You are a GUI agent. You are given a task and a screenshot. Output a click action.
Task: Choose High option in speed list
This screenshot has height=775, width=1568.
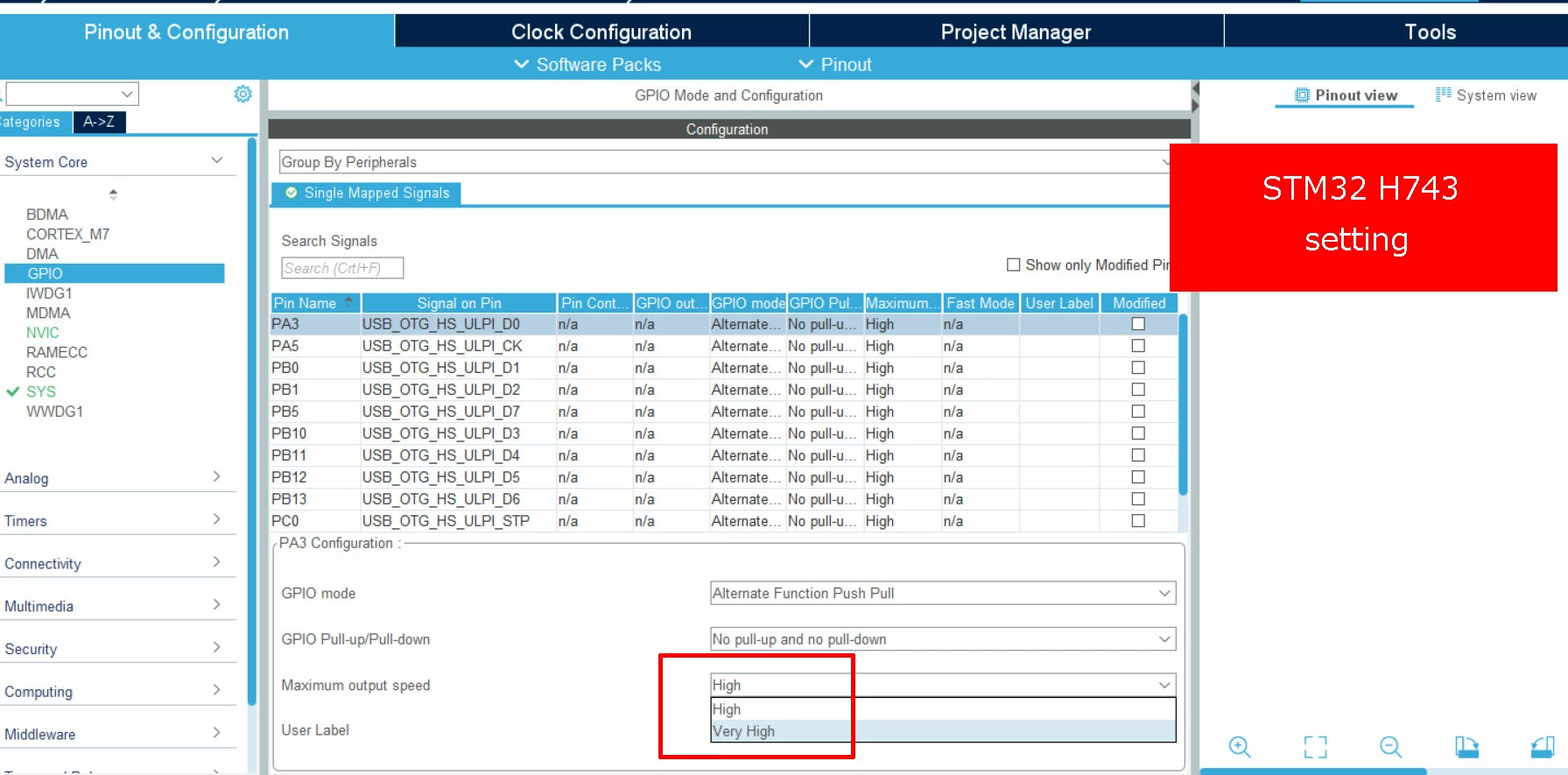tap(943, 709)
